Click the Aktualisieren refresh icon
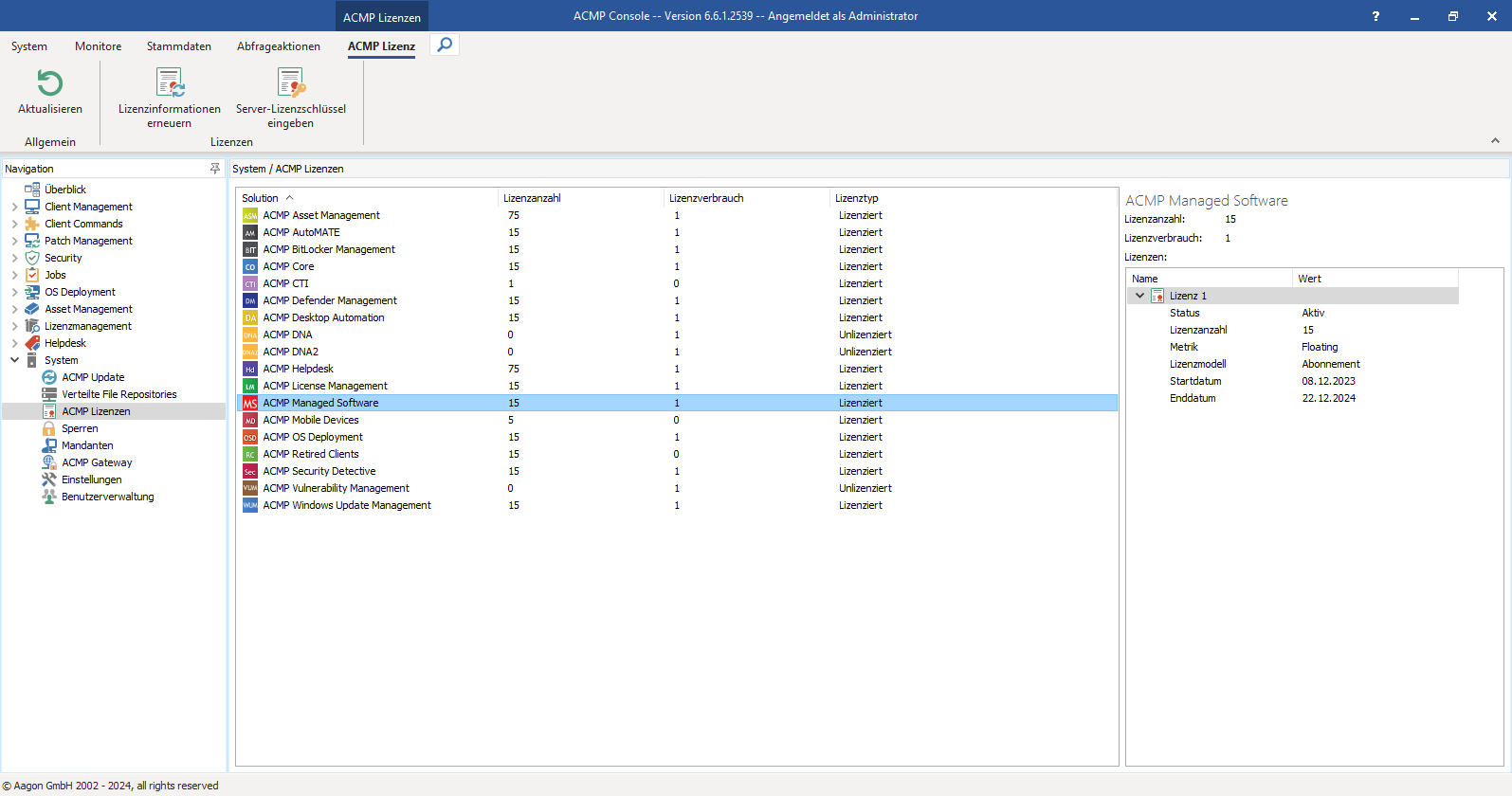The image size is (1512, 796). click(x=50, y=83)
